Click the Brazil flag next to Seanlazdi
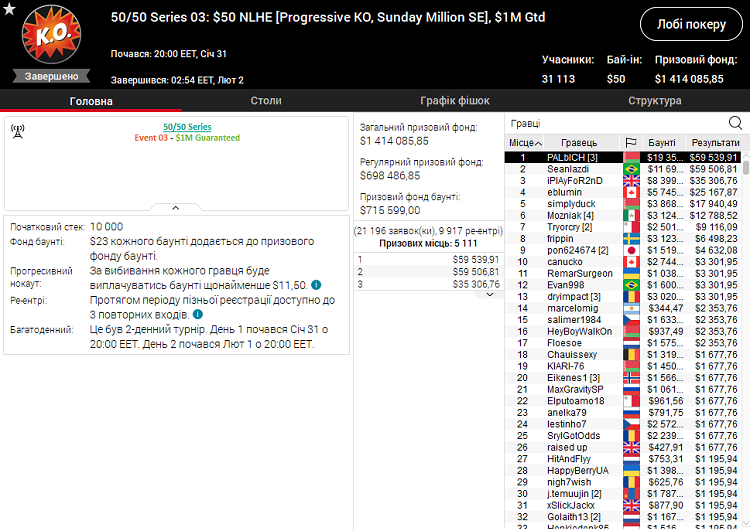The width and height of the screenshot is (750, 531). [631, 170]
